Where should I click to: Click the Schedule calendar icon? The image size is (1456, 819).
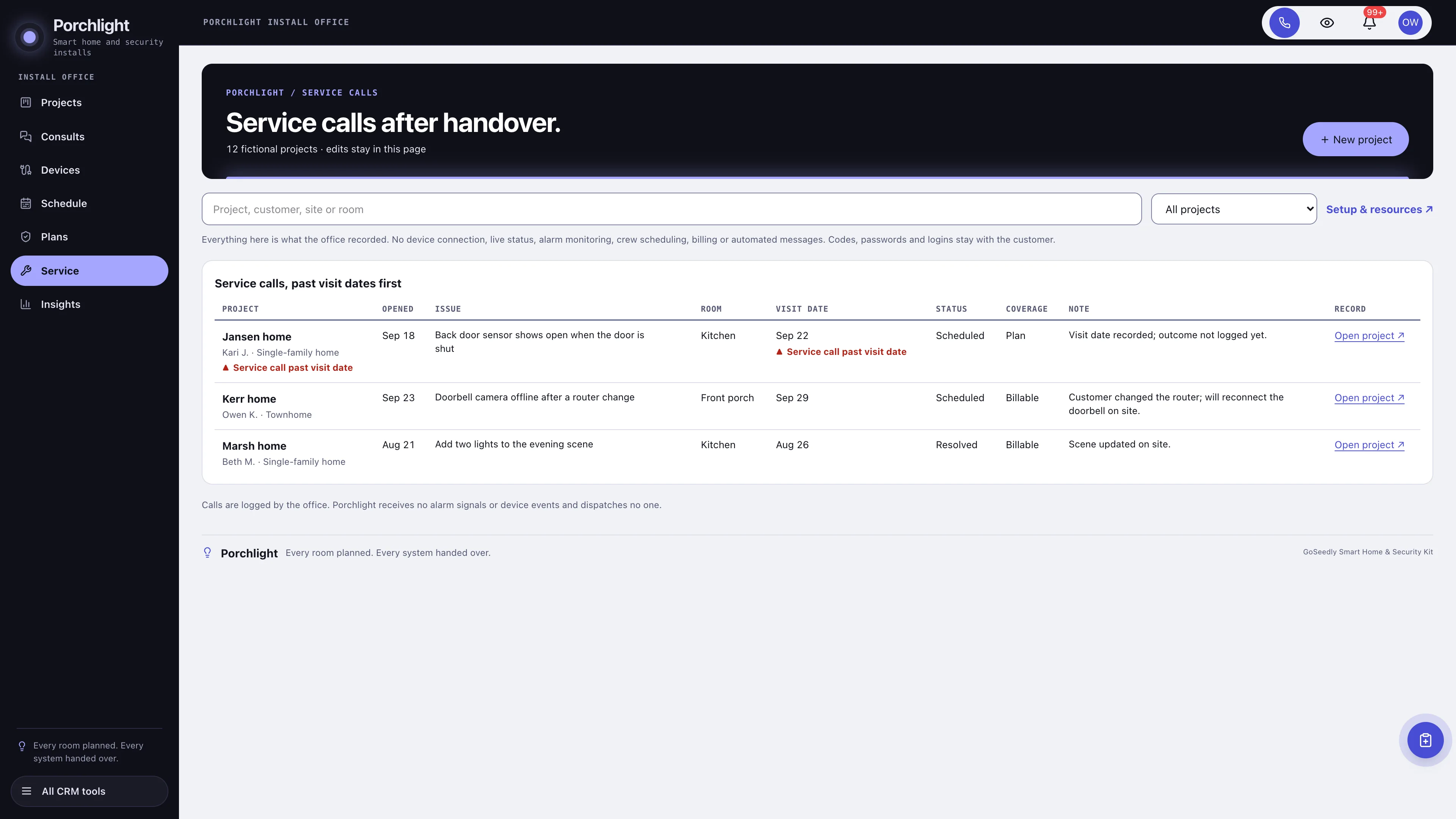[x=25, y=204]
